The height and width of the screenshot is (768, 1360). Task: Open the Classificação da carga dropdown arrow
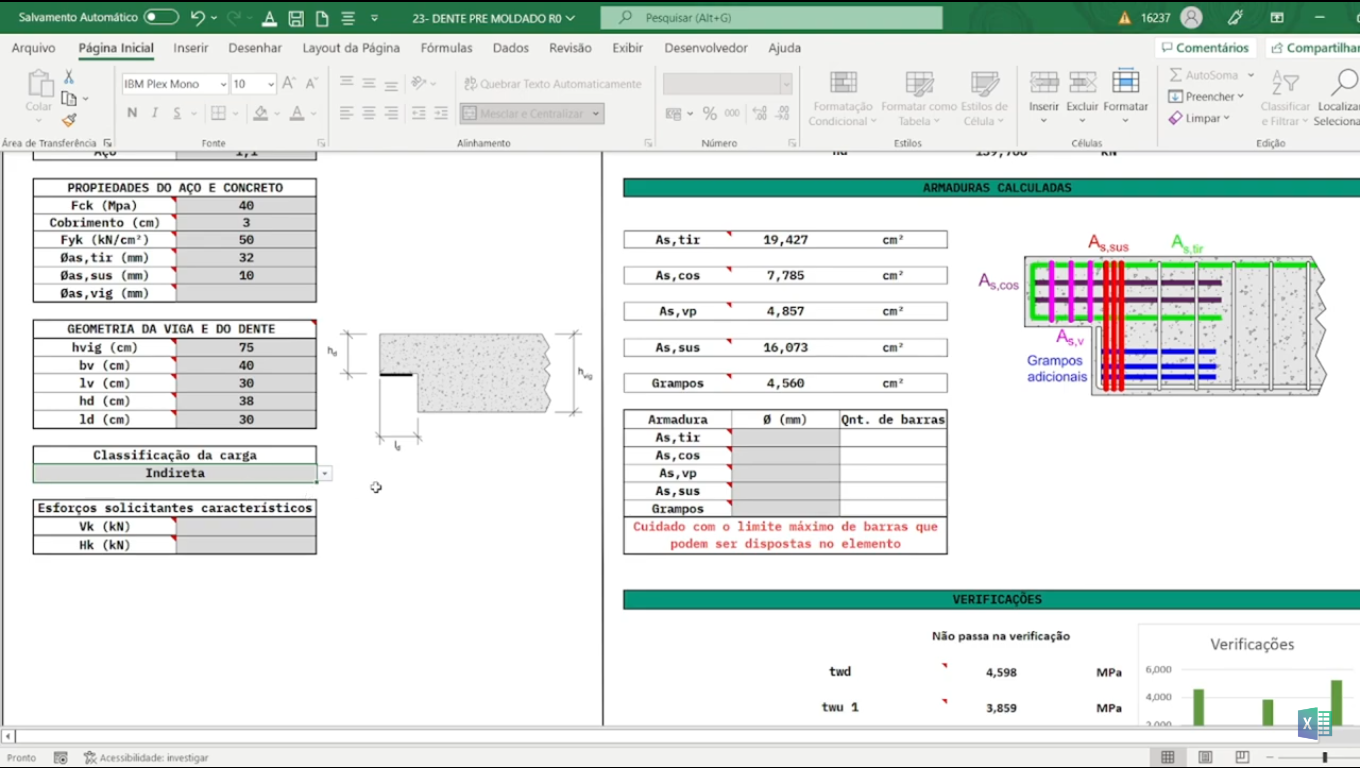point(325,473)
